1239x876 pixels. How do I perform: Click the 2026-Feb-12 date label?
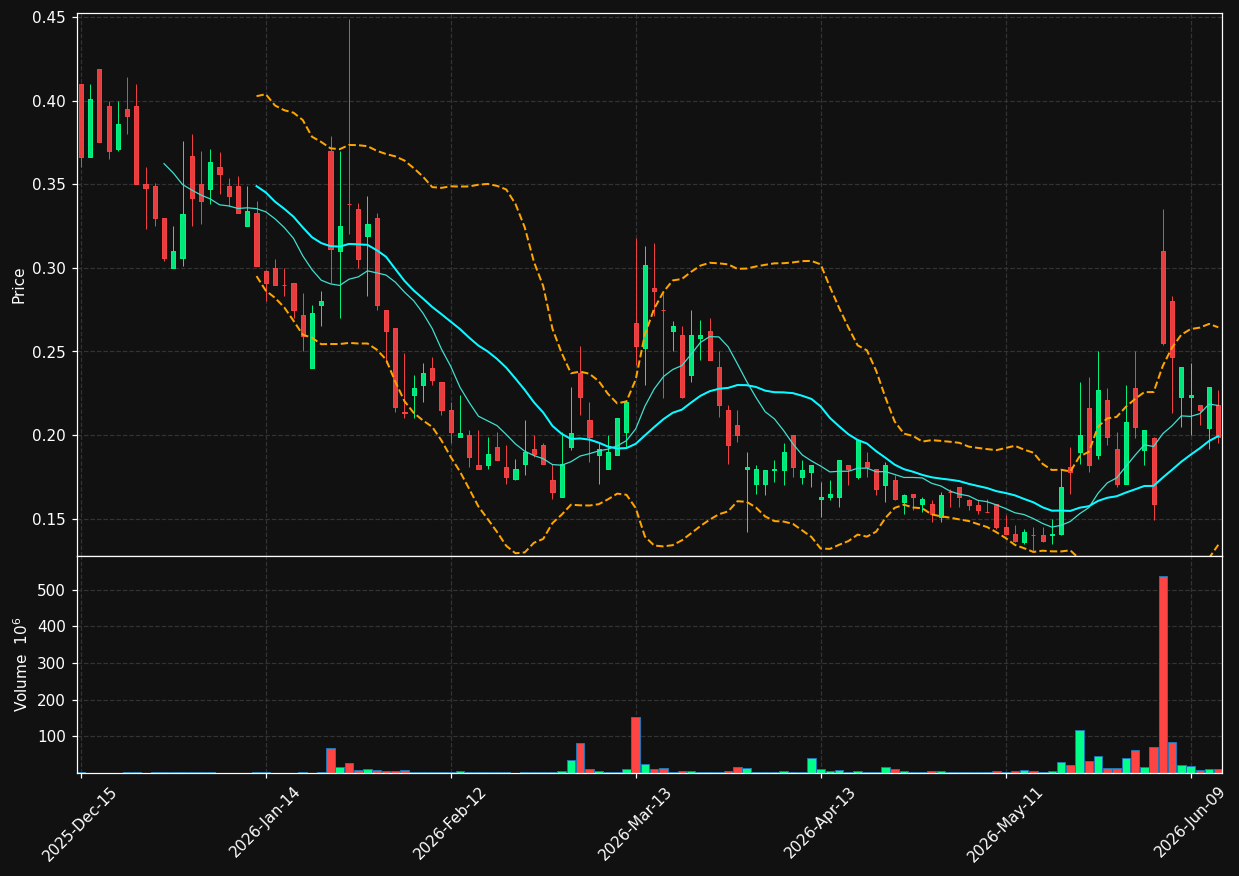pyautogui.click(x=450, y=823)
